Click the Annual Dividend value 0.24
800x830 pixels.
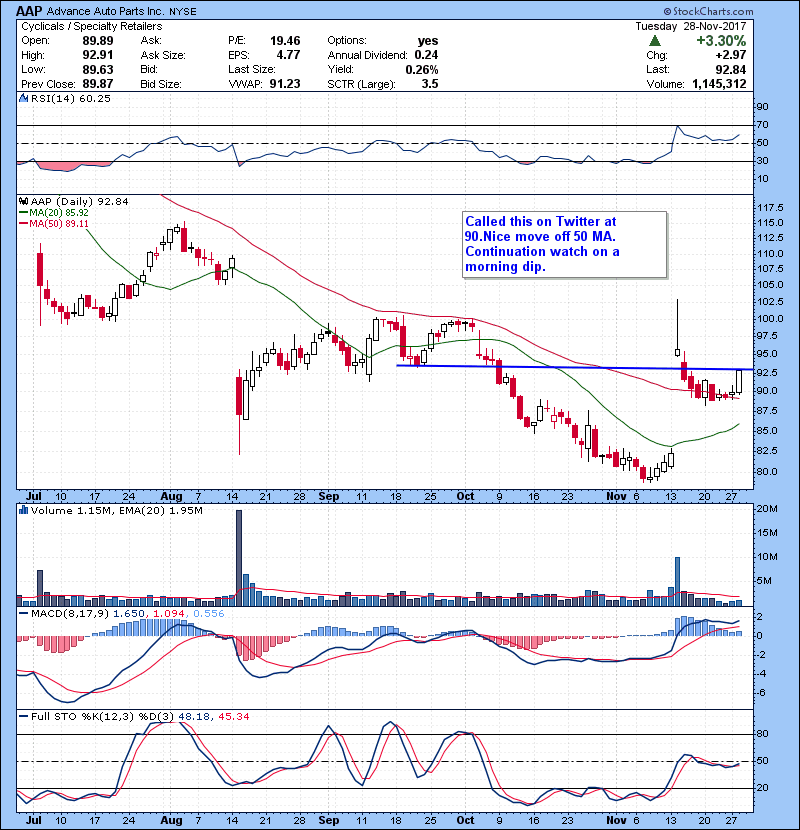[x=426, y=55]
